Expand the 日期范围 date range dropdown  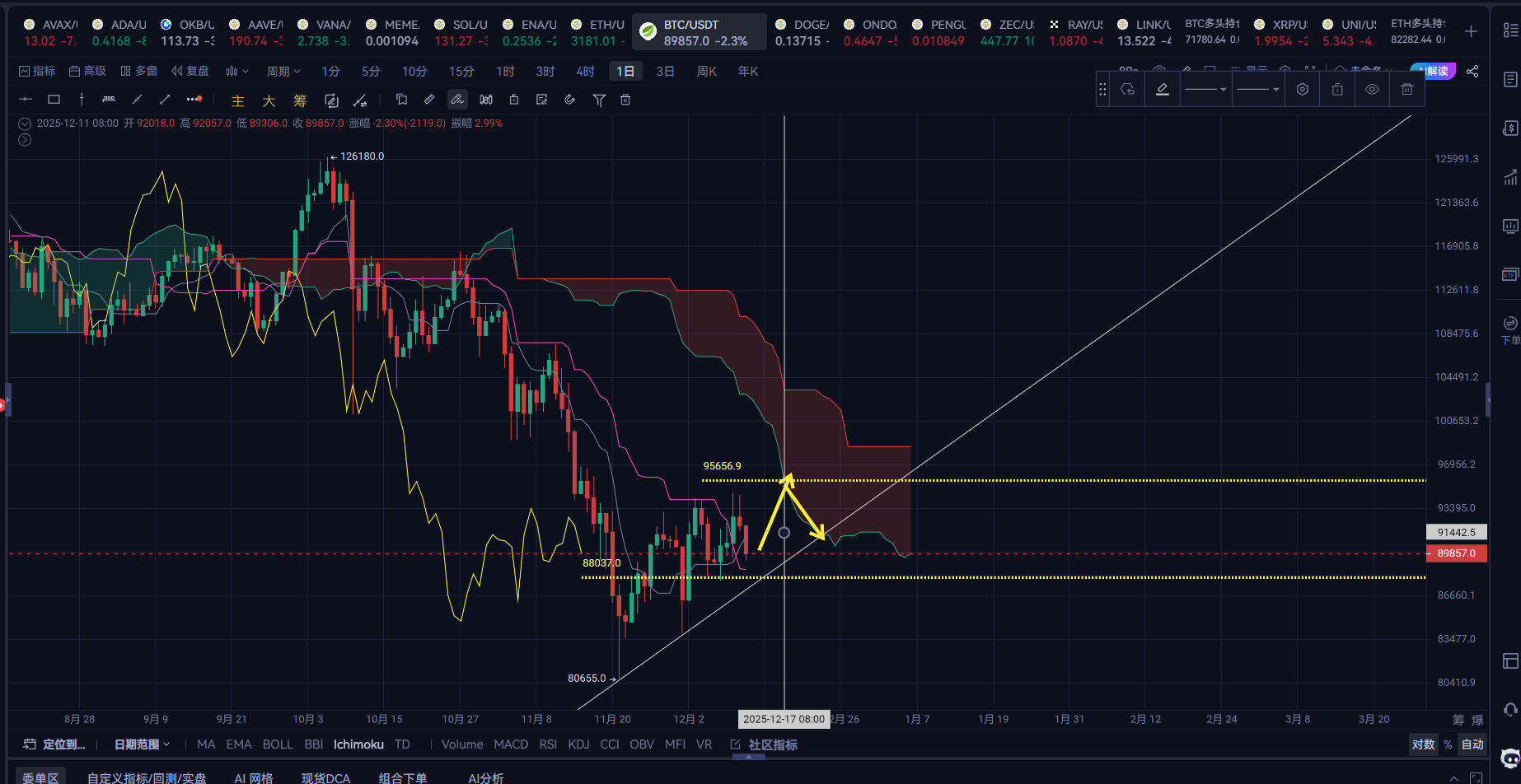click(142, 744)
